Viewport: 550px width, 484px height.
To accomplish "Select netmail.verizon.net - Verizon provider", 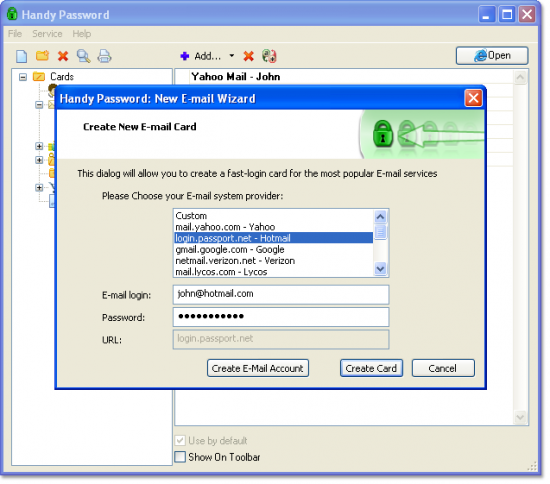I will click(x=274, y=260).
